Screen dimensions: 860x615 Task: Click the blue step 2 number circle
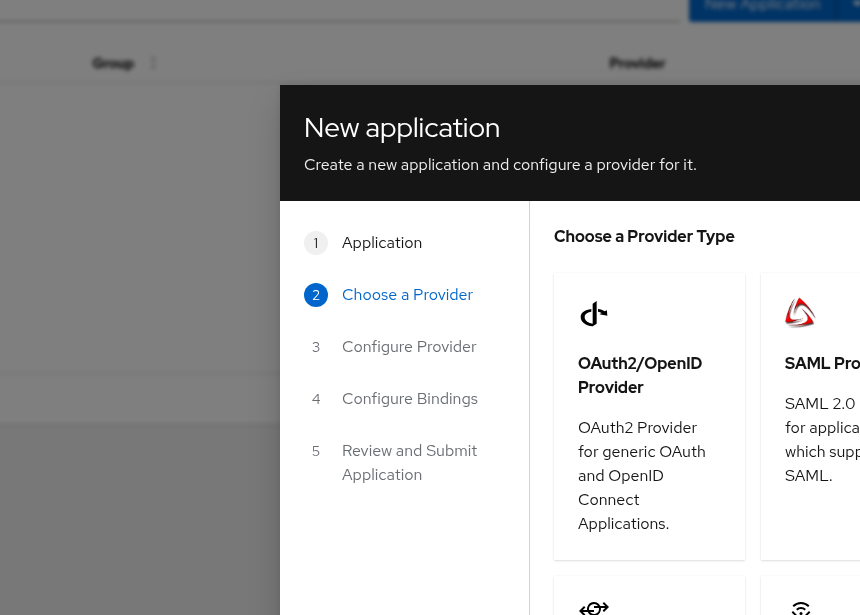(316, 295)
